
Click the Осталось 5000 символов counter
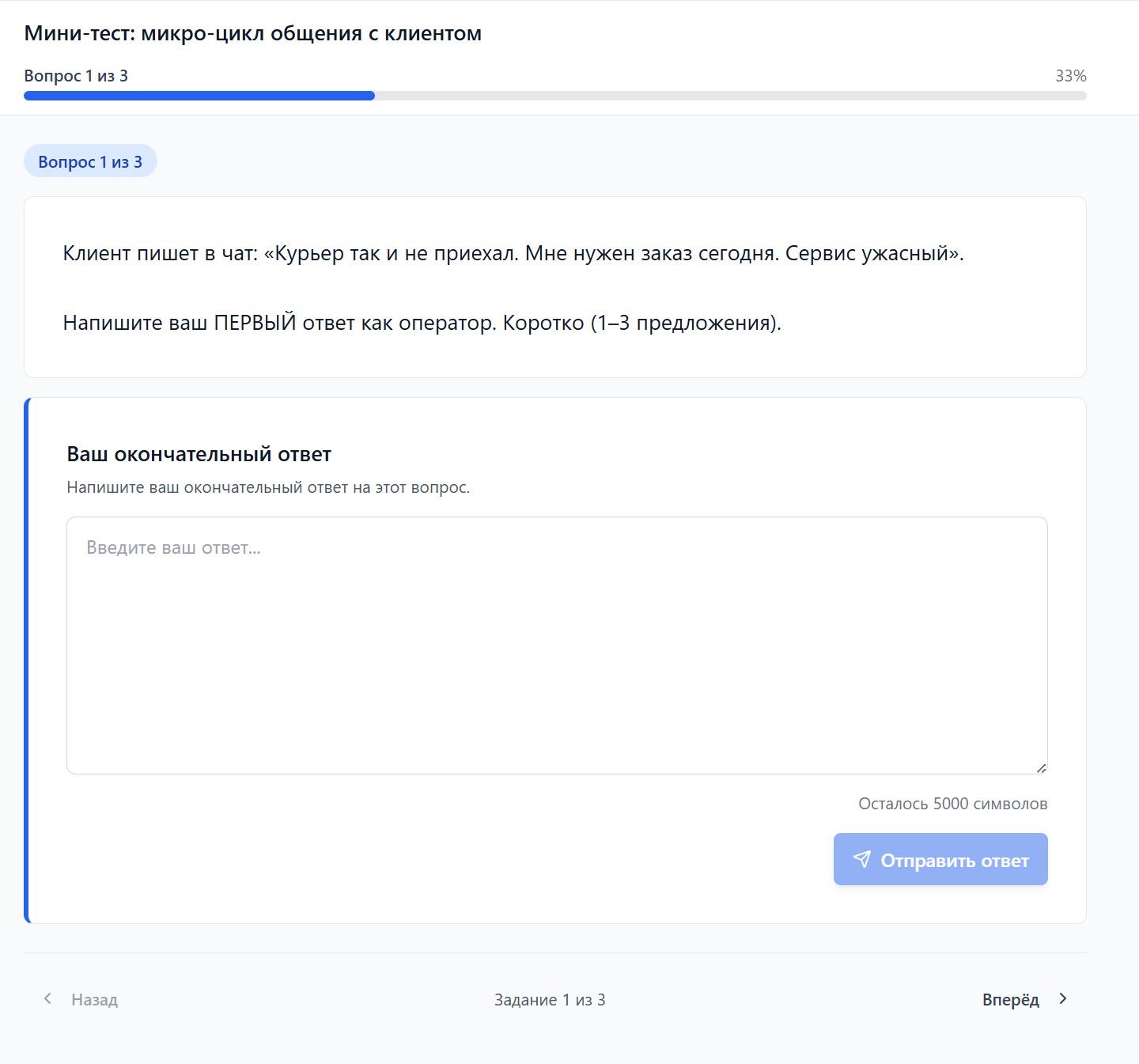(x=952, y=803)
